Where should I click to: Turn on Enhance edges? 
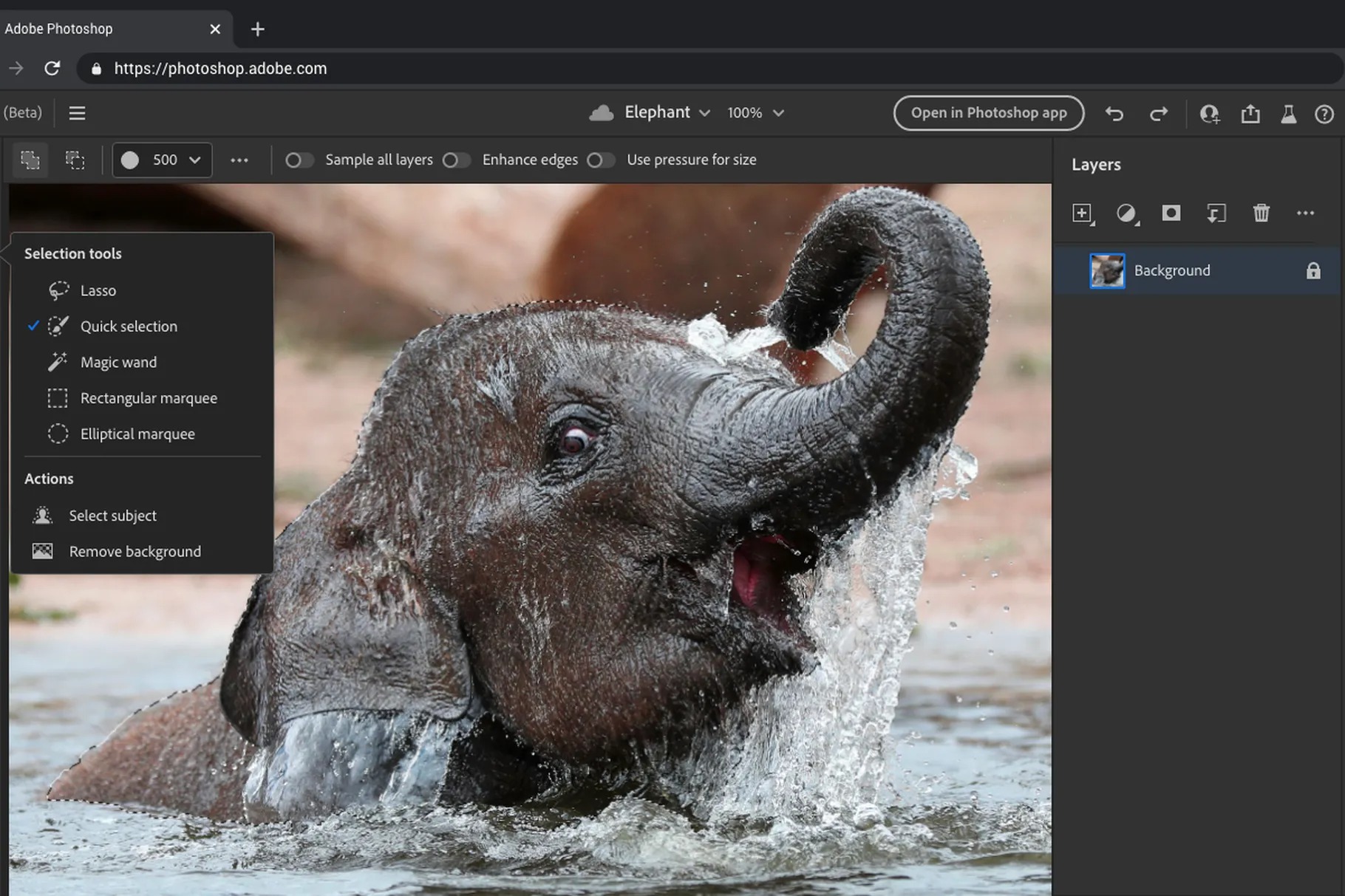[456, 160]
